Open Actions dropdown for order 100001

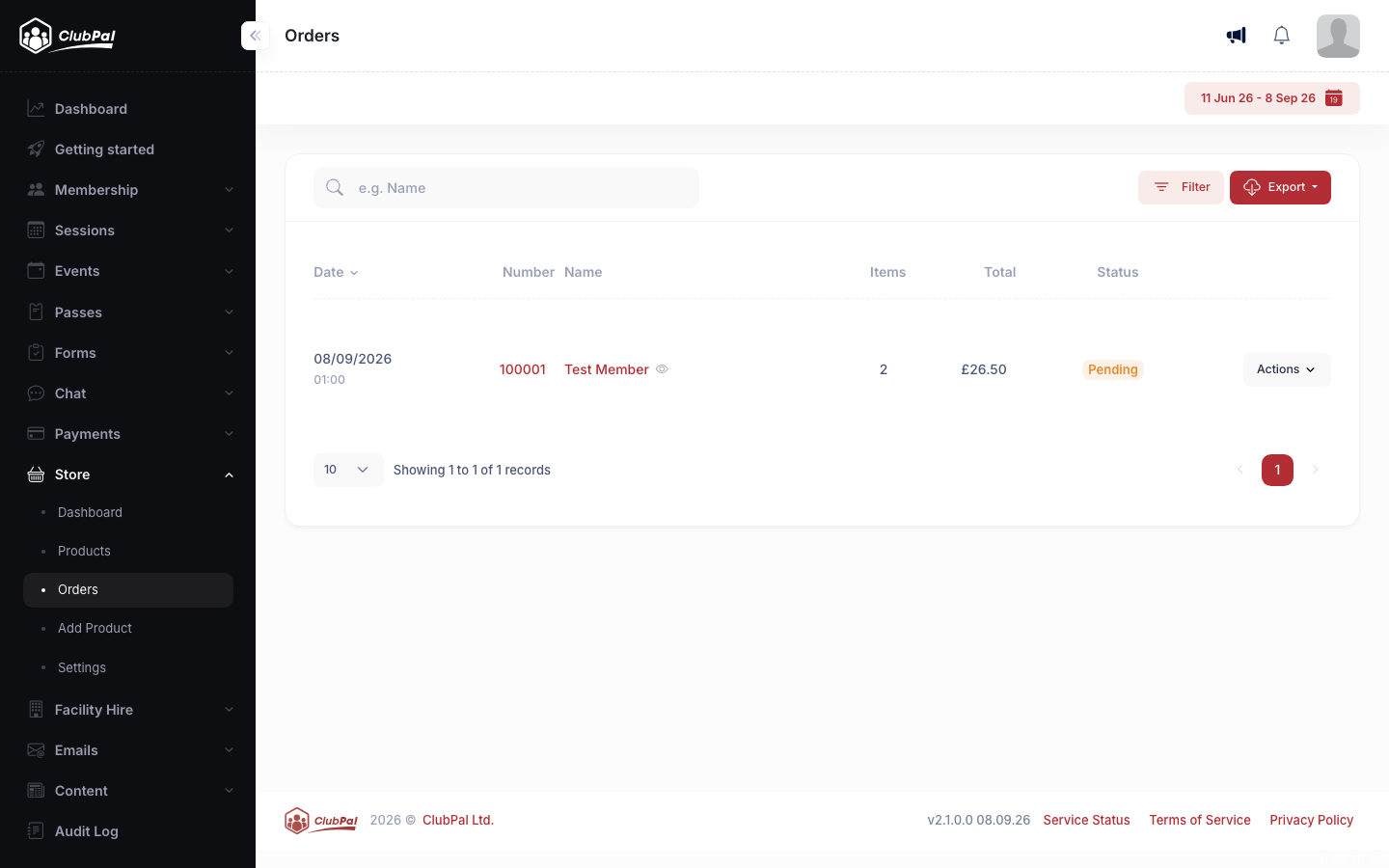(1287, 369)
